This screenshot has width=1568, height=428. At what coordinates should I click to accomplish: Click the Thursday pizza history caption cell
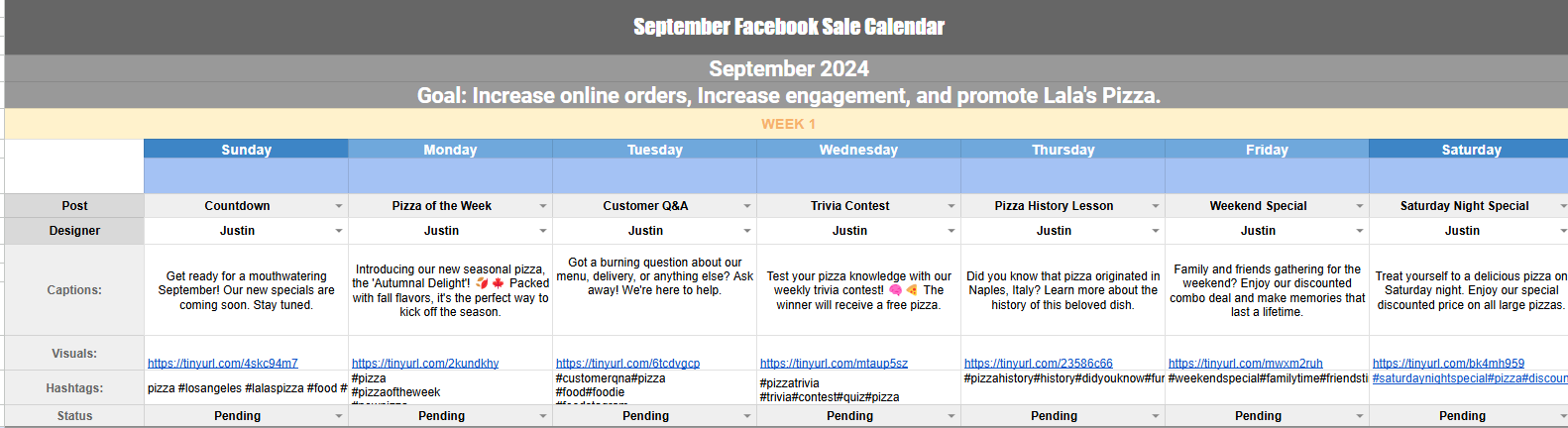[x=1063, y=290]
